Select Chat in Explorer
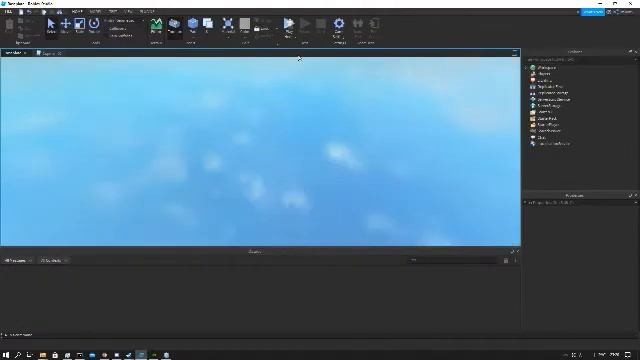This screenshot has height=360, width=640. (x=541, y=138)
